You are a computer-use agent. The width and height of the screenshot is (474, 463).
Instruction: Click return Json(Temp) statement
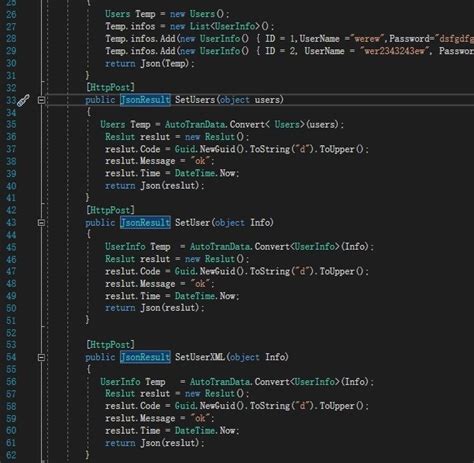150,63
